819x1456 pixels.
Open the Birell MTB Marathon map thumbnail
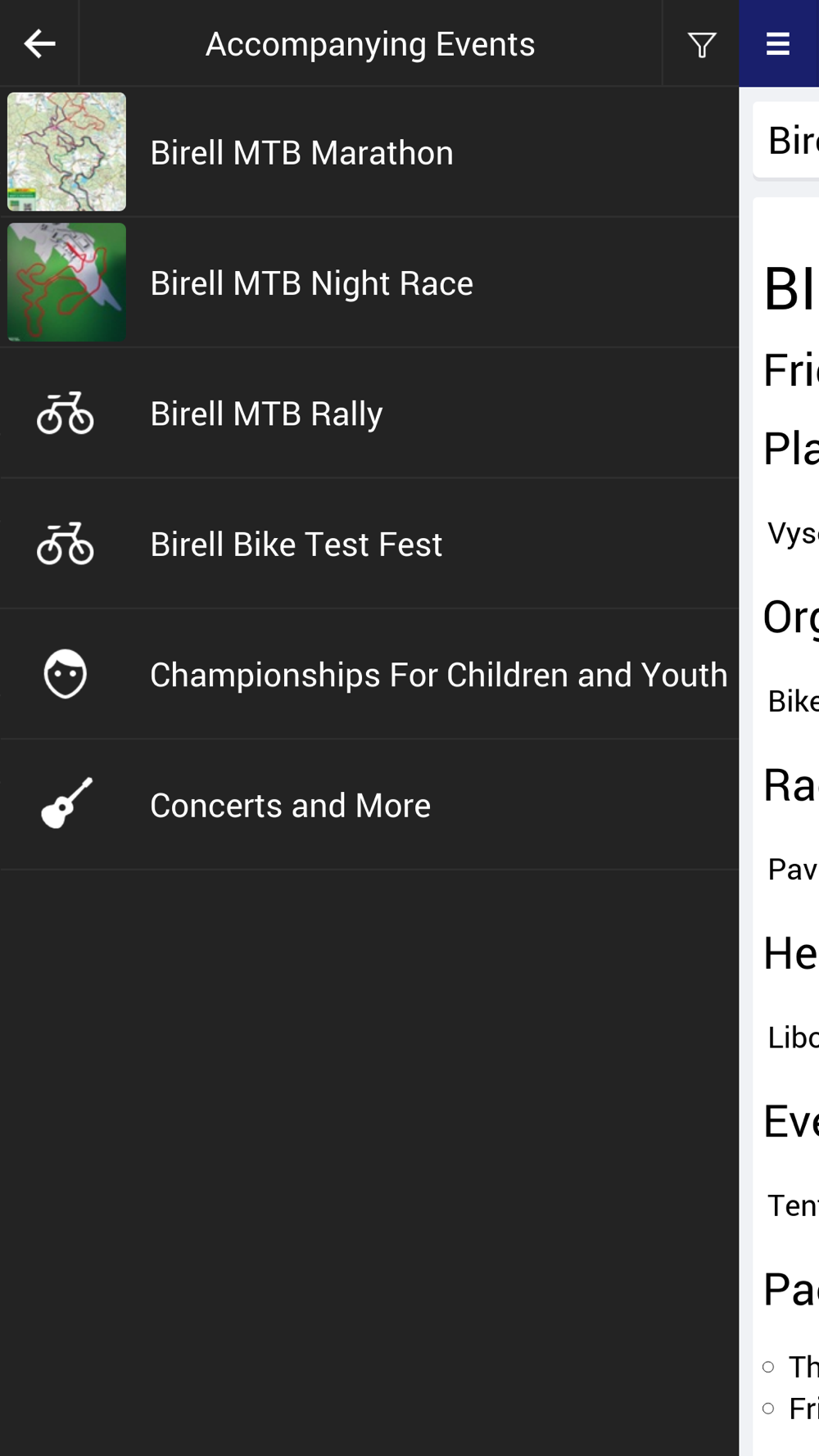(66, 151)
